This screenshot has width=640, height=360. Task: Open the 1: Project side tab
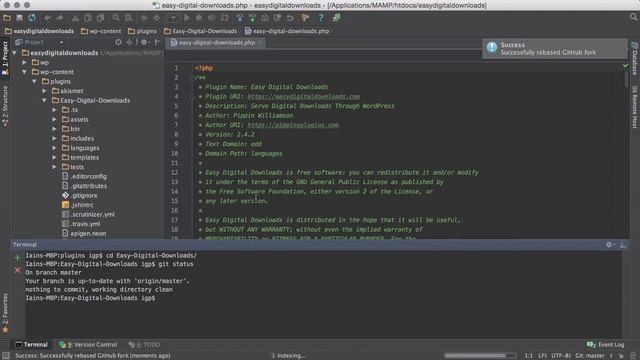(5, 58)
